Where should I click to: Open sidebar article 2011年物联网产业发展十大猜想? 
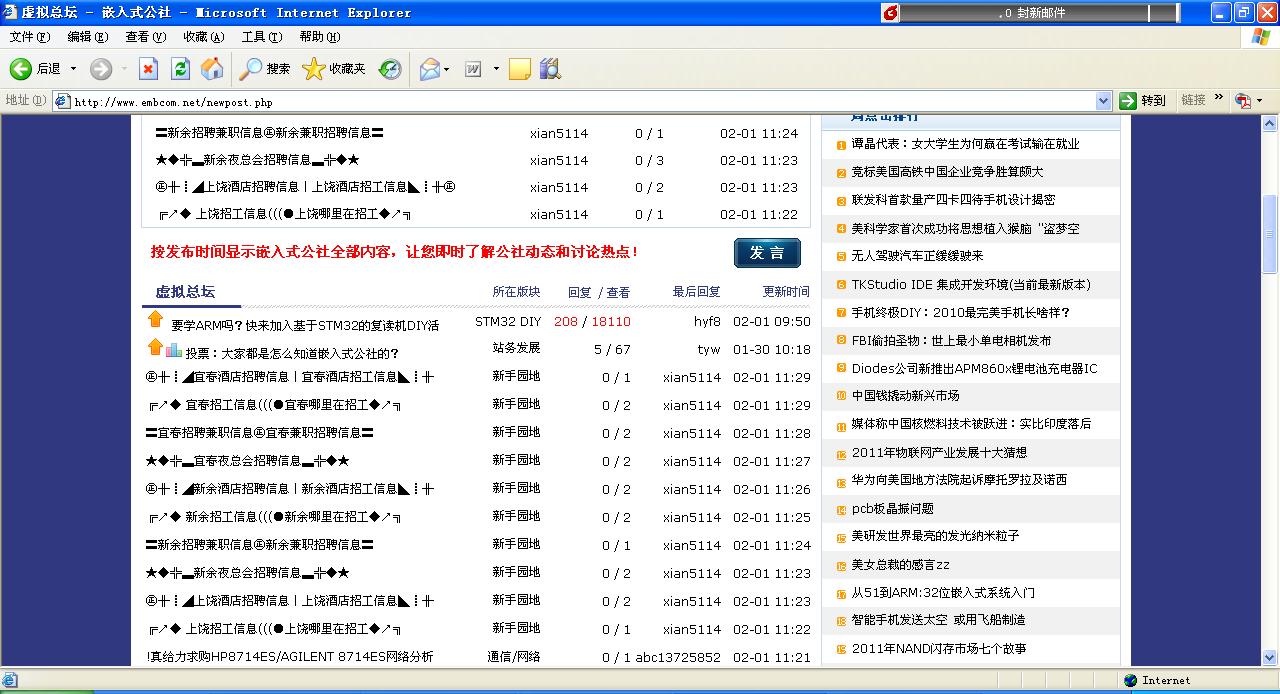[939, 452]
